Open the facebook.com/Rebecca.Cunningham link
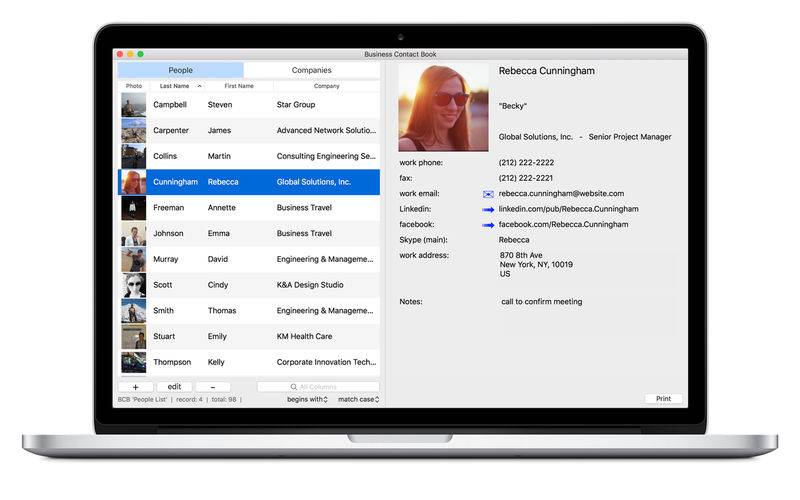Image resolution: width=800 pixels, height=500 pixels. (x=563, y=224)
